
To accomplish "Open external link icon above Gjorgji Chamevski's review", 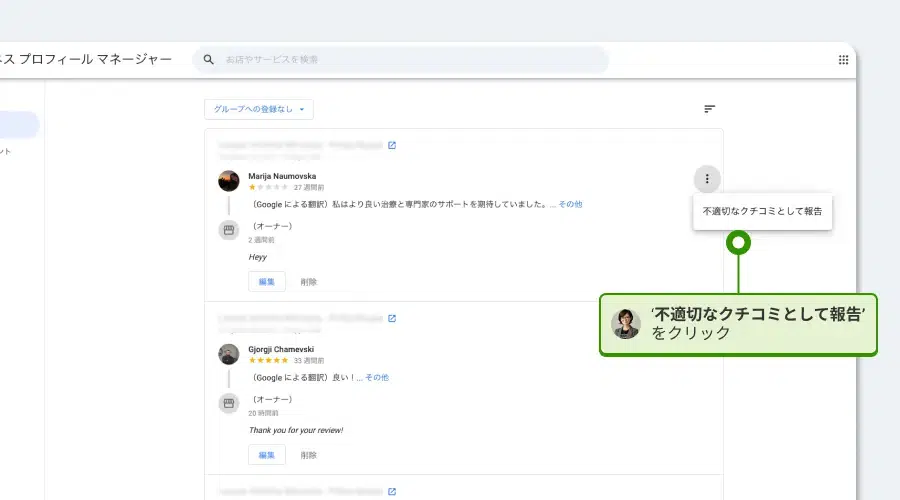I will [x=392, y=319].
